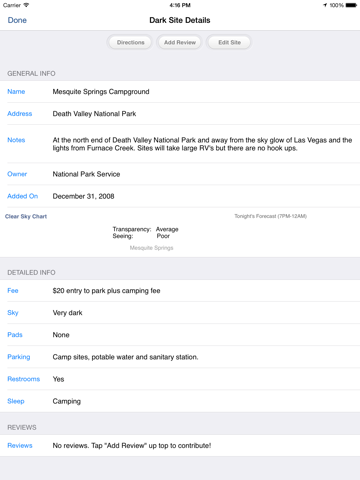Tap the DETAILED INFO section header

point(31,273)
